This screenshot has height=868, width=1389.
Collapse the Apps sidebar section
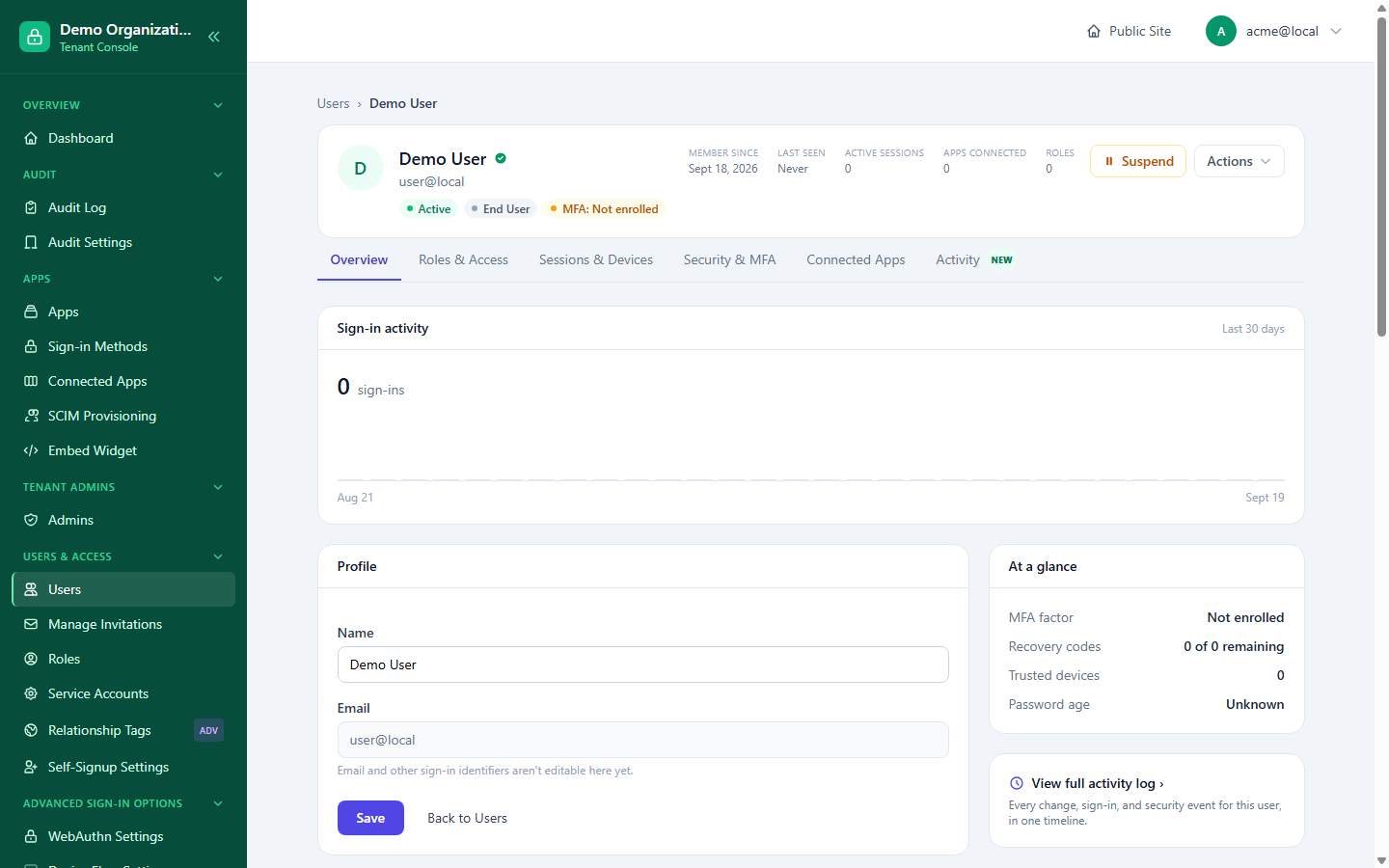pos(218,279)
